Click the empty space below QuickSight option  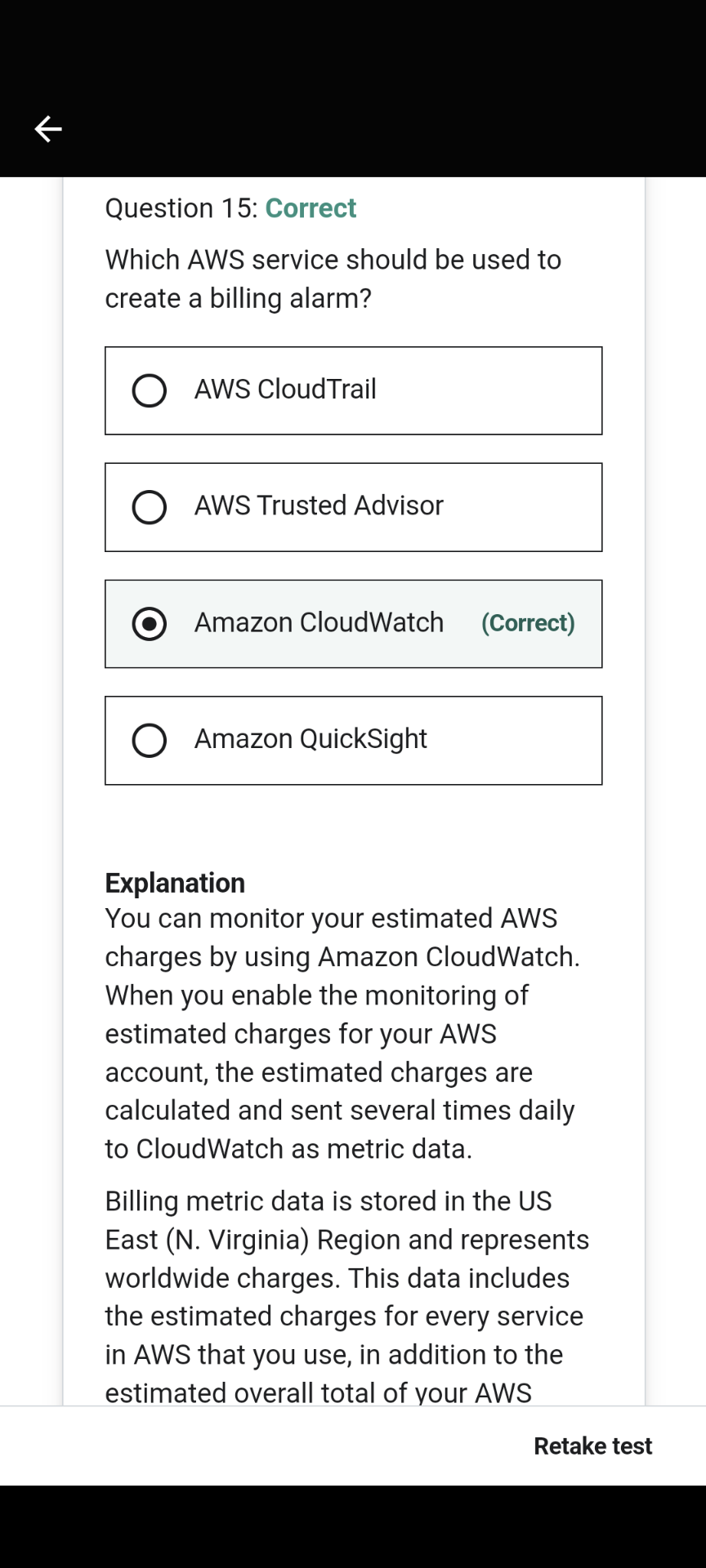tap(353, 825)
